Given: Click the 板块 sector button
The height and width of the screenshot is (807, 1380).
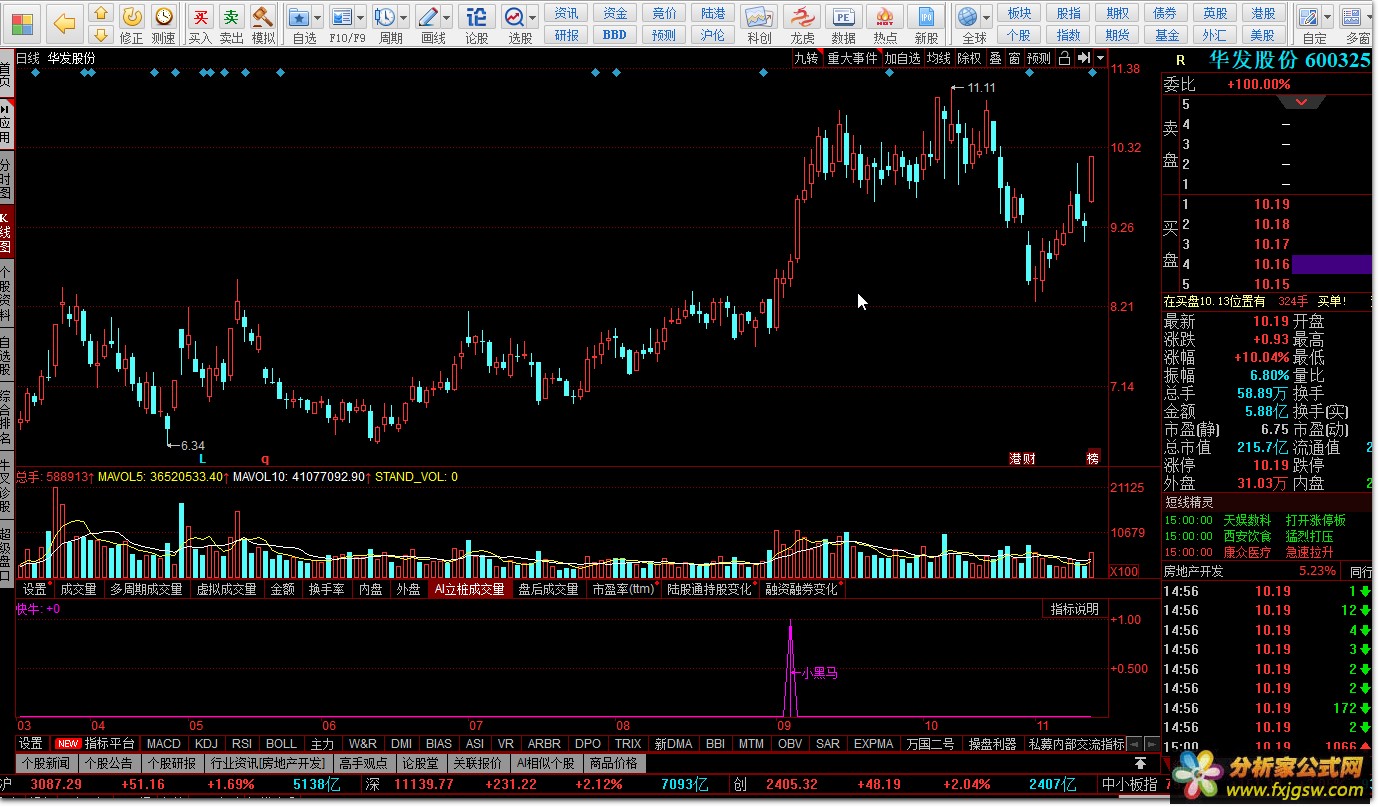Looking at the screenshot, I should tap(1019, 13).
